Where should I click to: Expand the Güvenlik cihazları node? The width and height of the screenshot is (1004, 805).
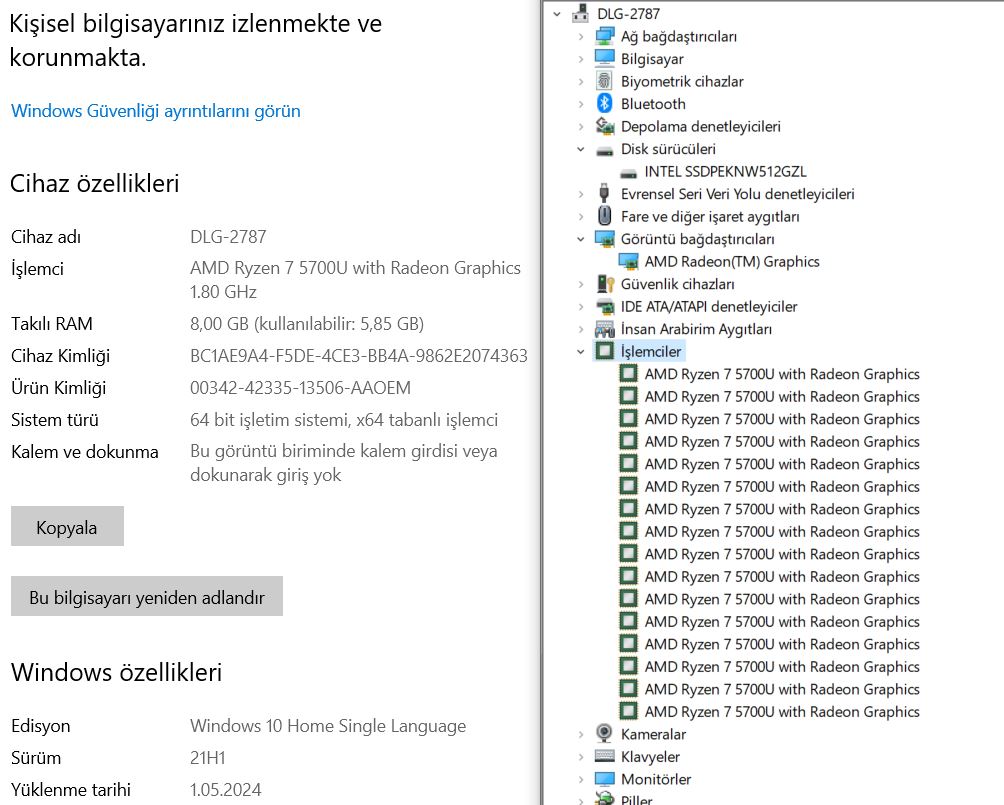581,284
